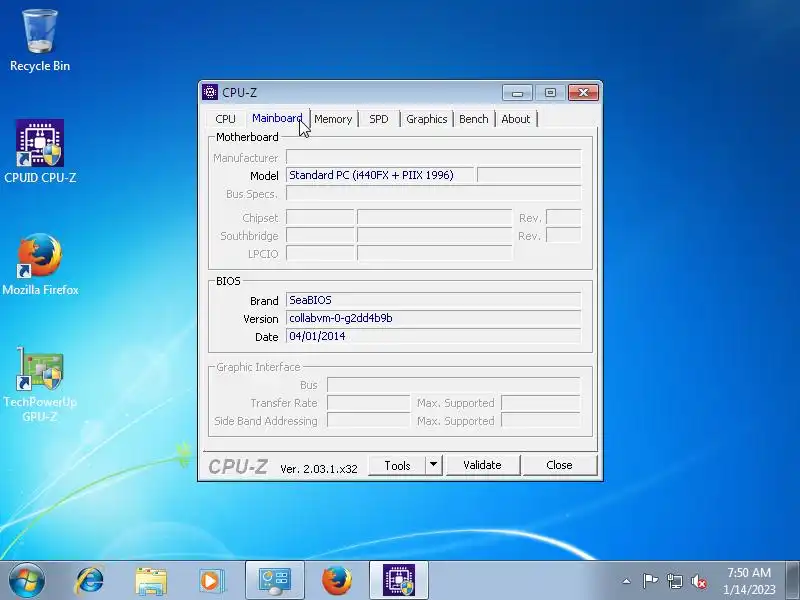Click the Graphic Interface group label

click(x=258, y=367)
